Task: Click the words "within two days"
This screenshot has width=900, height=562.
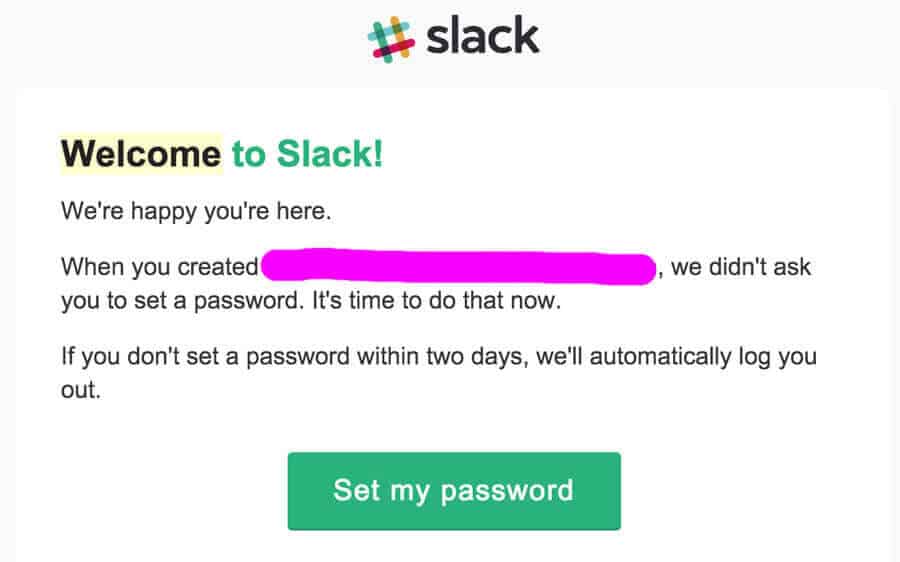Action: (440, 356)
